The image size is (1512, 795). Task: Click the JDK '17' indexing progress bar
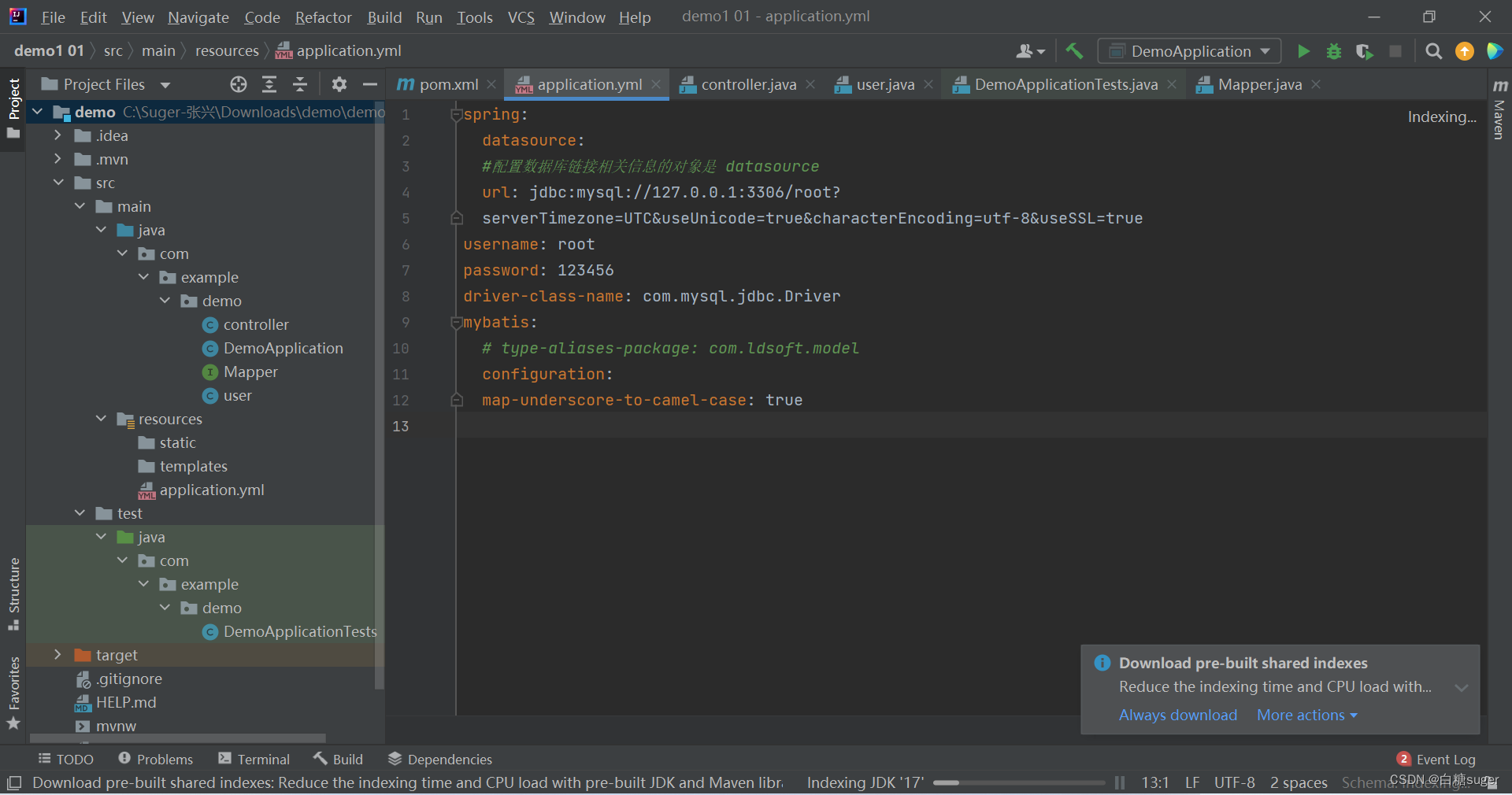1020,782
